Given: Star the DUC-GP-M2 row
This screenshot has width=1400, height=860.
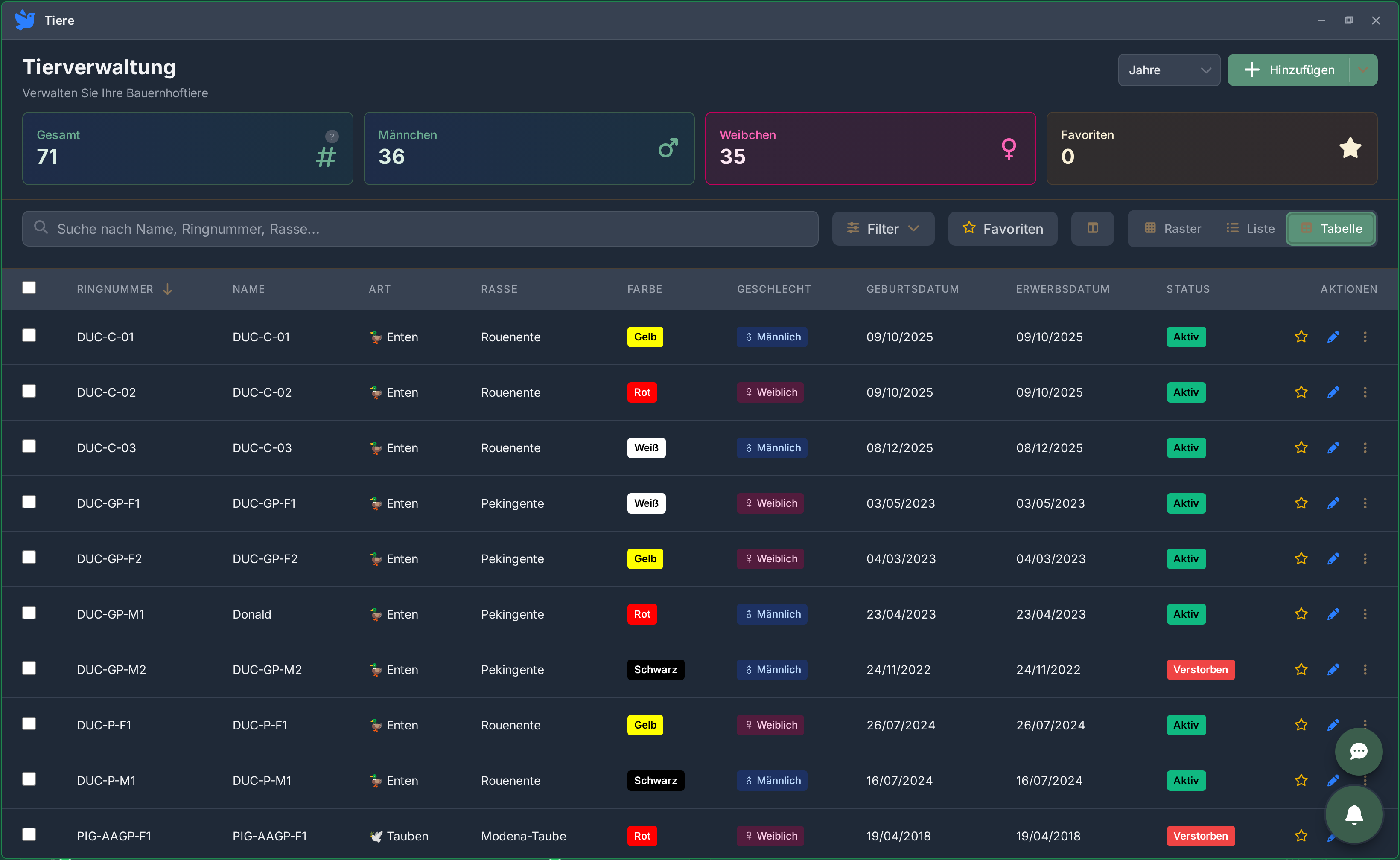Looking at the screenshot, I should [1301, 669].
